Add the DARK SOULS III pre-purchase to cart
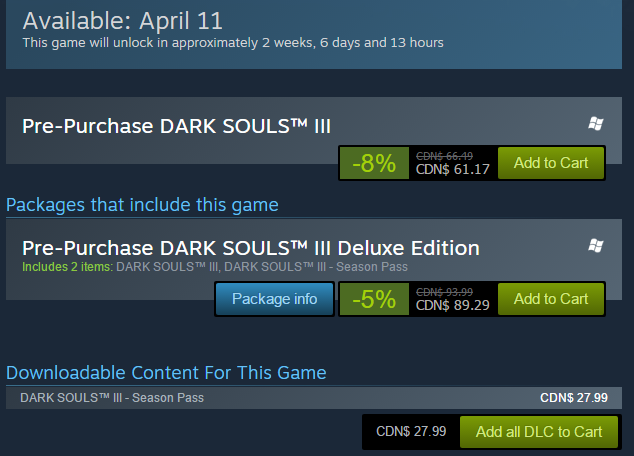634x456 pixels. click(550, 162)
